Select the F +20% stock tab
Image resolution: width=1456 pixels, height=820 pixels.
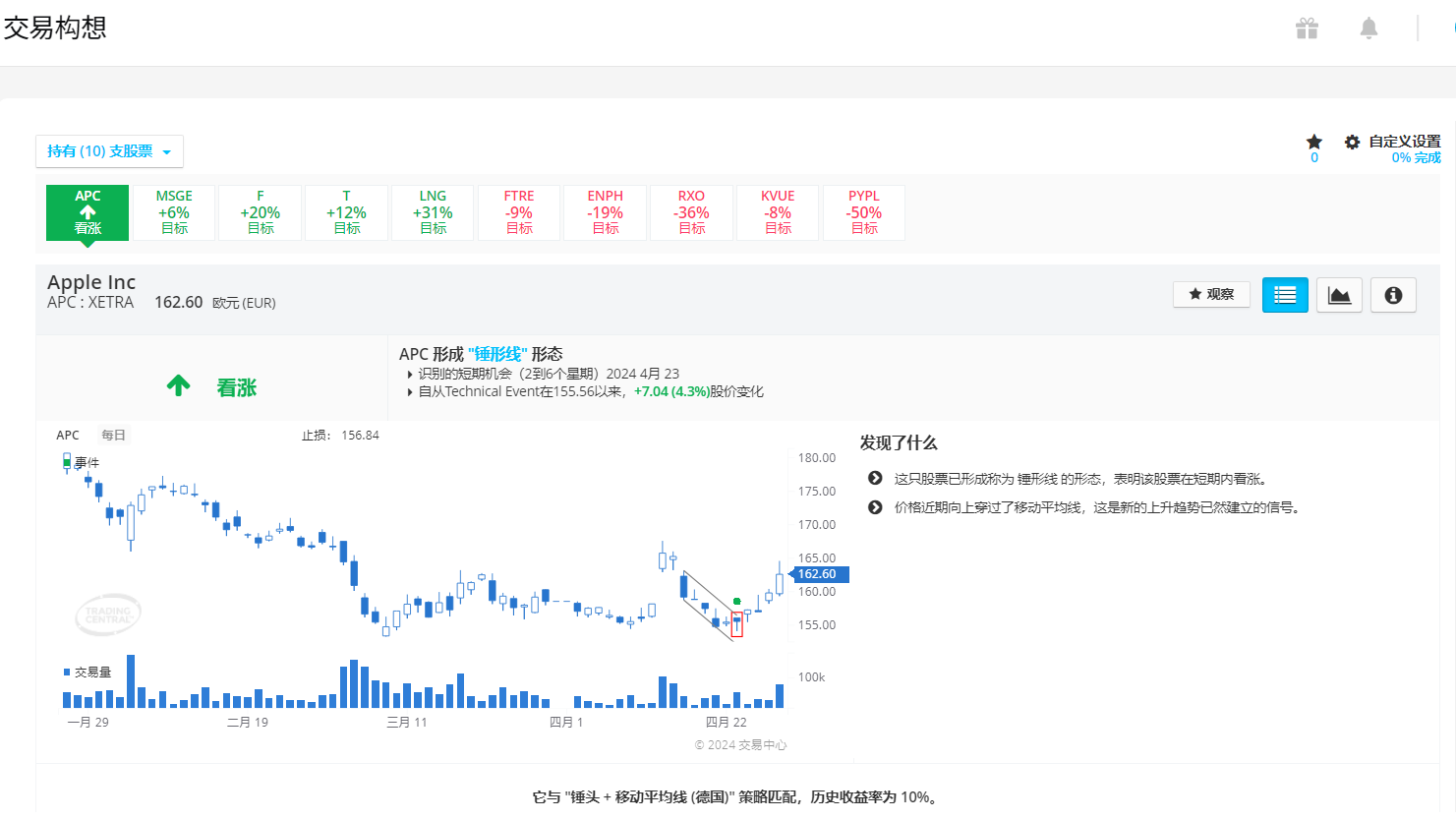(x=261, y=212)
